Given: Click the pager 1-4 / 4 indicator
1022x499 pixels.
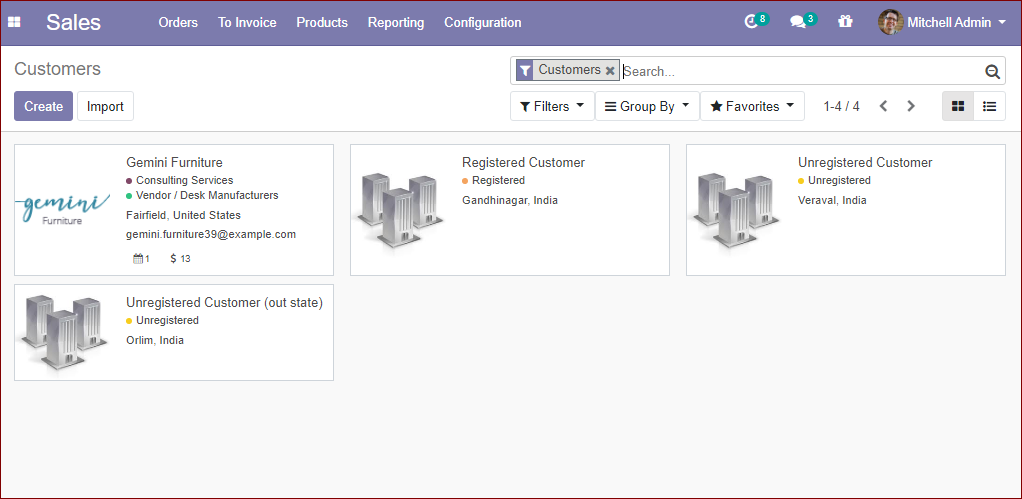Looking at the screenshot, I should tap(841, 106).
